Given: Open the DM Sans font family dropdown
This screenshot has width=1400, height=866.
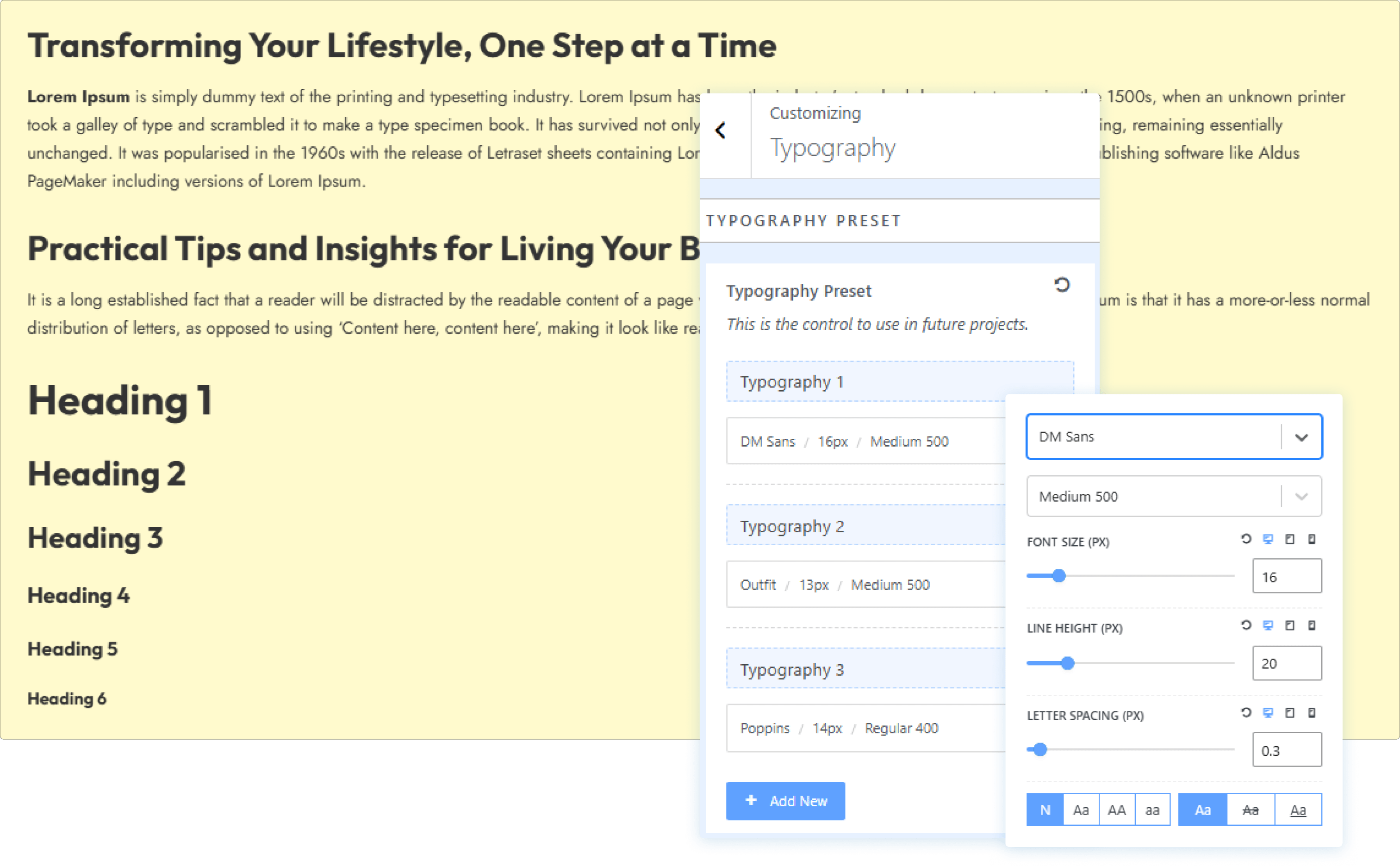Looking at the screenshot, I should pos(1174,436).
